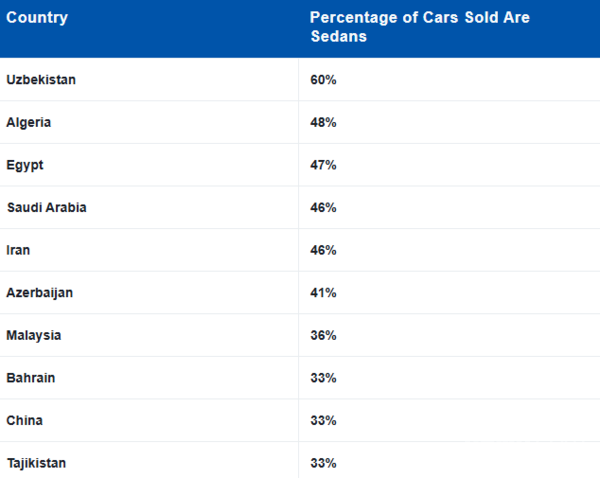Select the Egypt country cell
Image resolution: width=600 pixels, height=478 pixels.
[25, 165]
